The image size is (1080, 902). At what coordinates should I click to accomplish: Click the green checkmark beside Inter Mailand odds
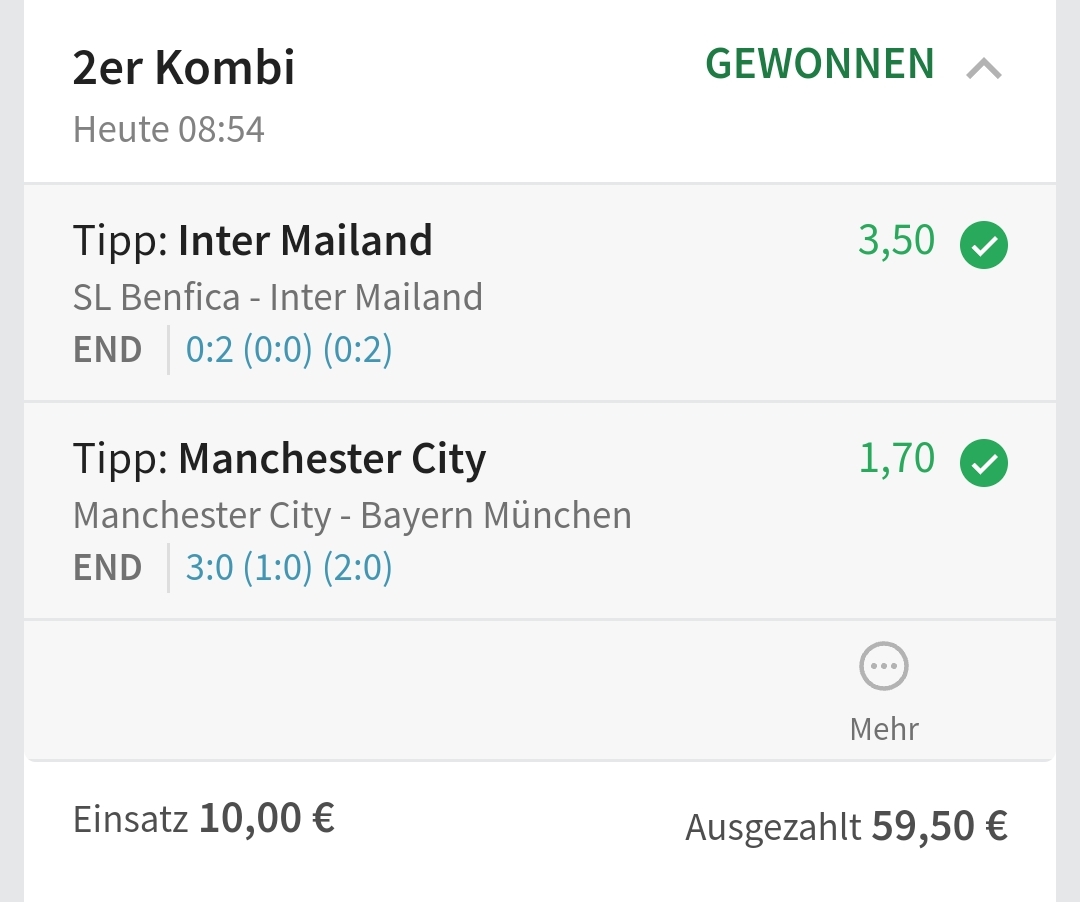pyautogui.click(x=984, y=246)
